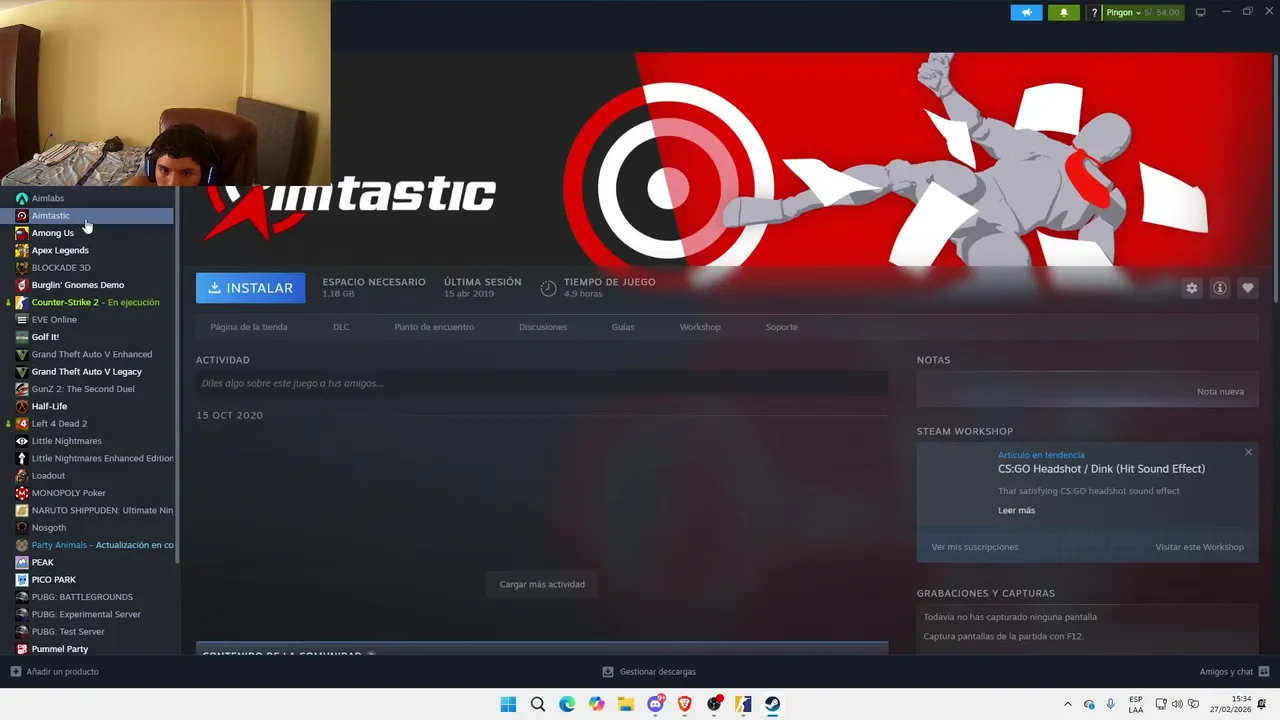This screenshot has height=720, width=1280.
Task: Open File Explorer from the taskbar
Action: tap(626, 704)
